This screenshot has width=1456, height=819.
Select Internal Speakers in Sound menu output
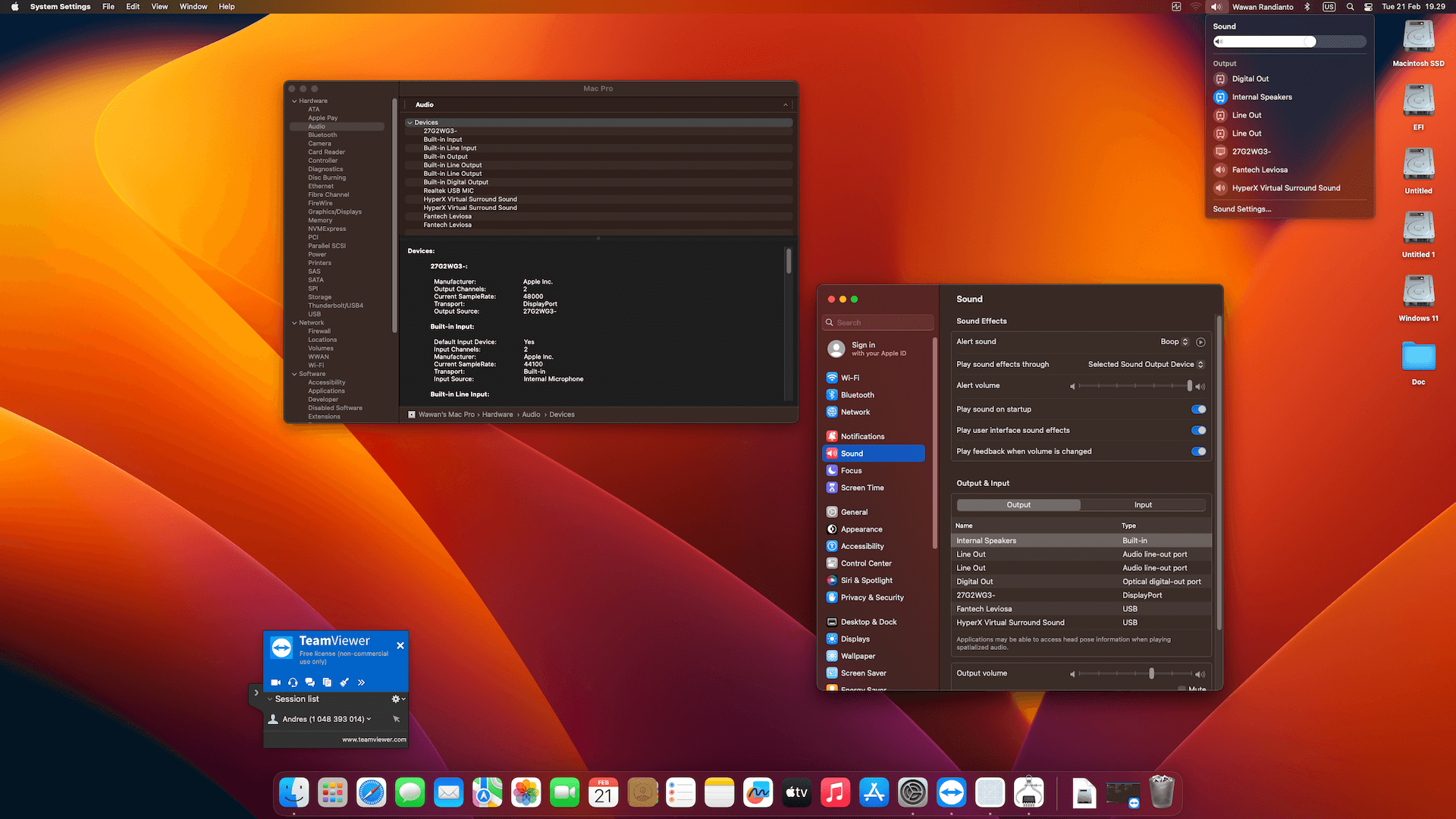(x=1289, y=97)
